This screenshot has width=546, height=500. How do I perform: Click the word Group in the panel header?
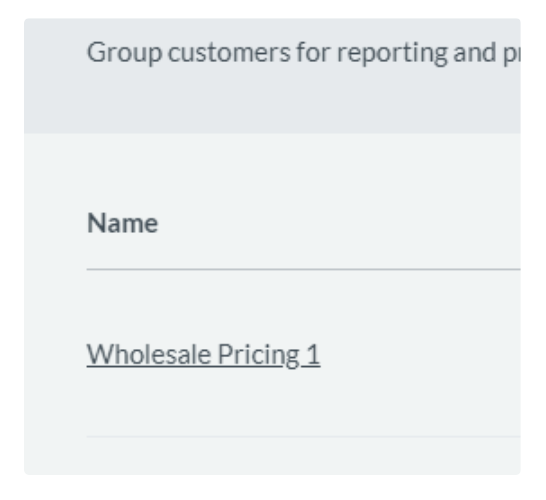pyautogui.click(x=124, y=53)
